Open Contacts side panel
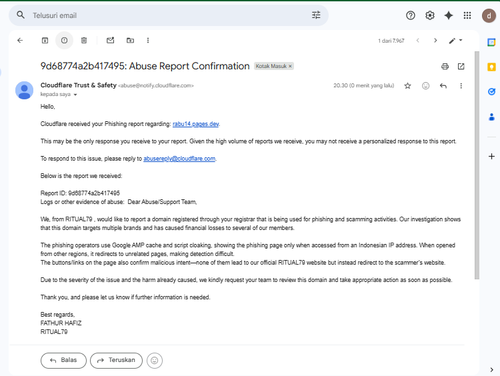This screenshot has width=500, height=376. click(x=491, y=117)
